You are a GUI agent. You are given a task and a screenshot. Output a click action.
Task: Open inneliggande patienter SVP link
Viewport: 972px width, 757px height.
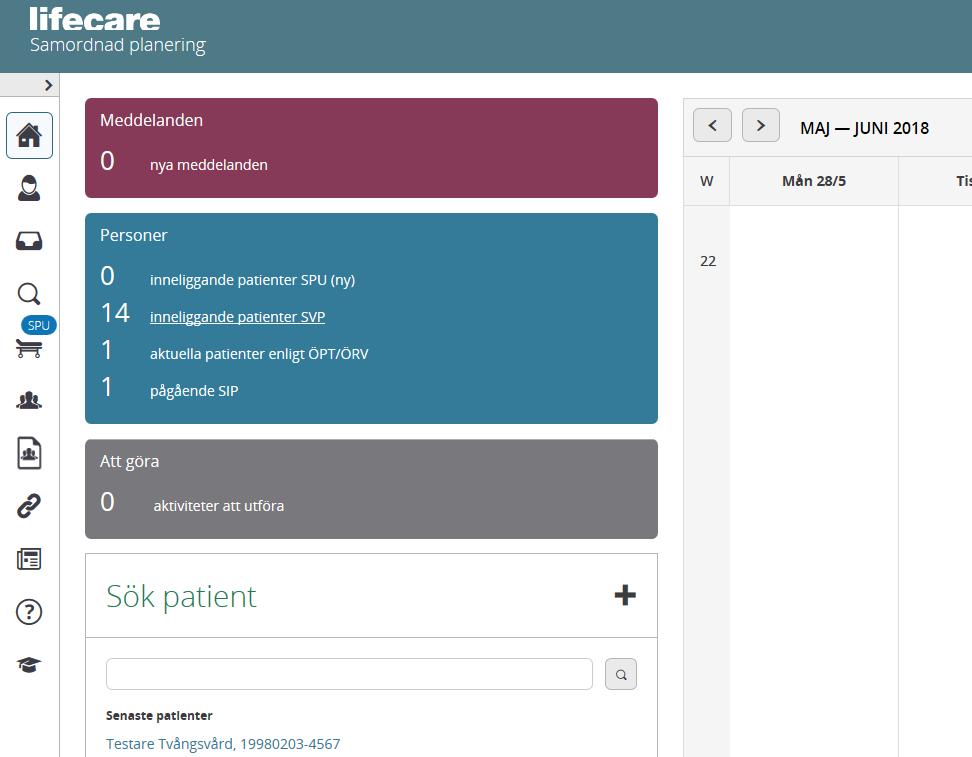(x=237, y=317)
